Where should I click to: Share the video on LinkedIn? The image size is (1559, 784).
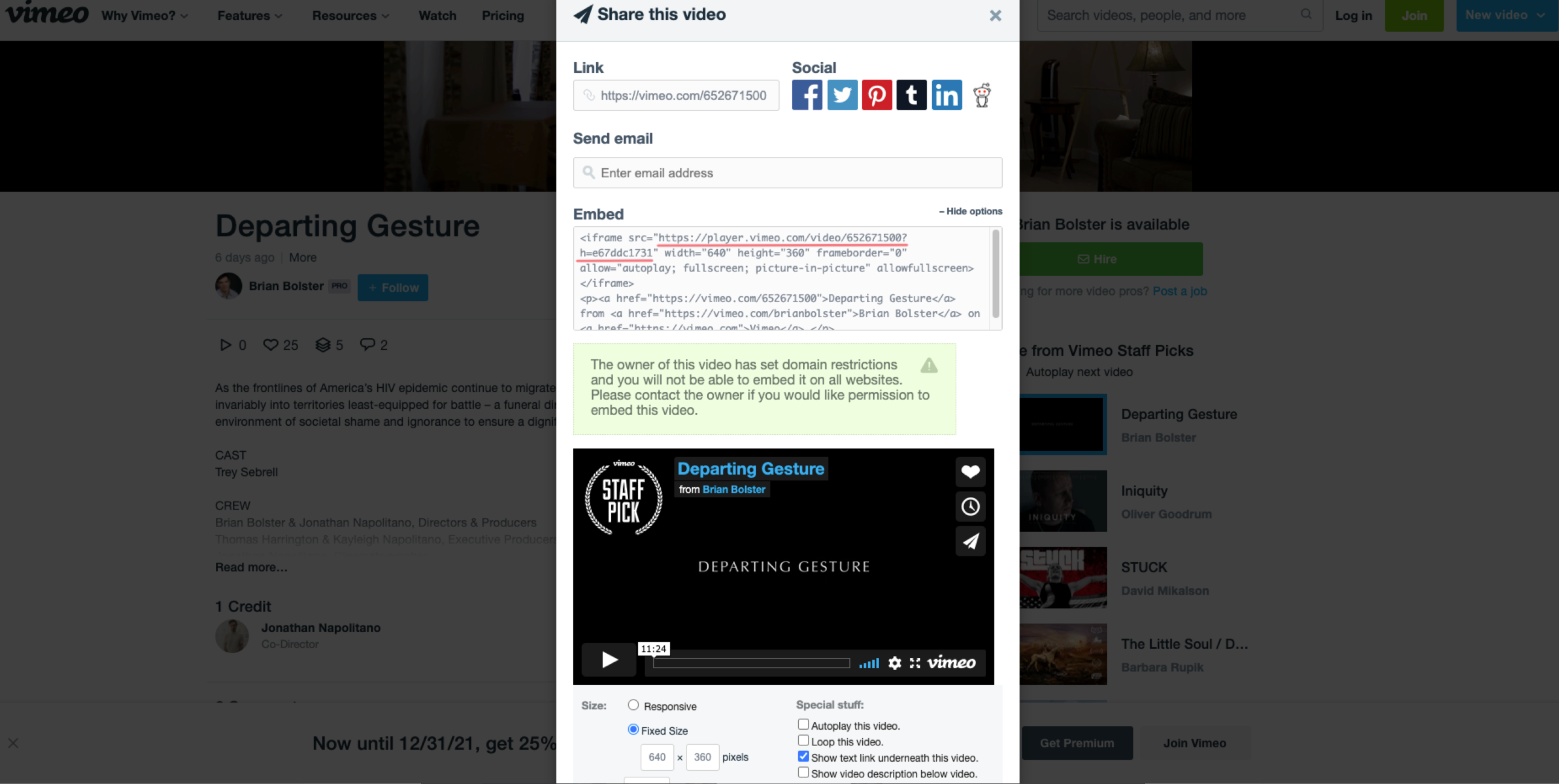point(947,95)
